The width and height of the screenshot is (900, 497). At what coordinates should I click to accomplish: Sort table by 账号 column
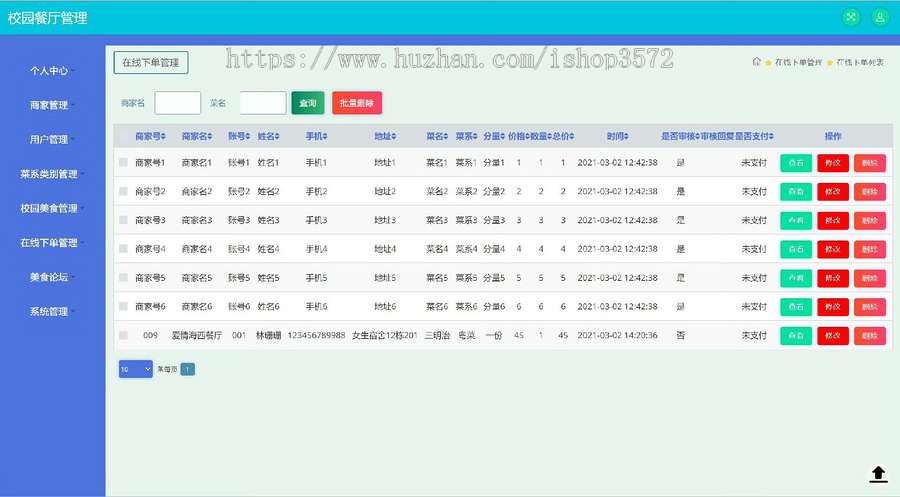click(239, 136)
